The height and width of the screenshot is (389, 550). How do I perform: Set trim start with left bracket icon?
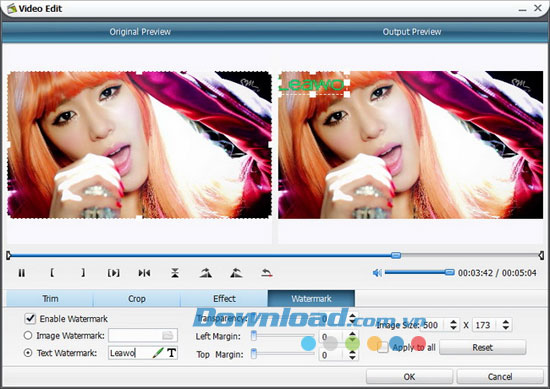pos(52,273)
